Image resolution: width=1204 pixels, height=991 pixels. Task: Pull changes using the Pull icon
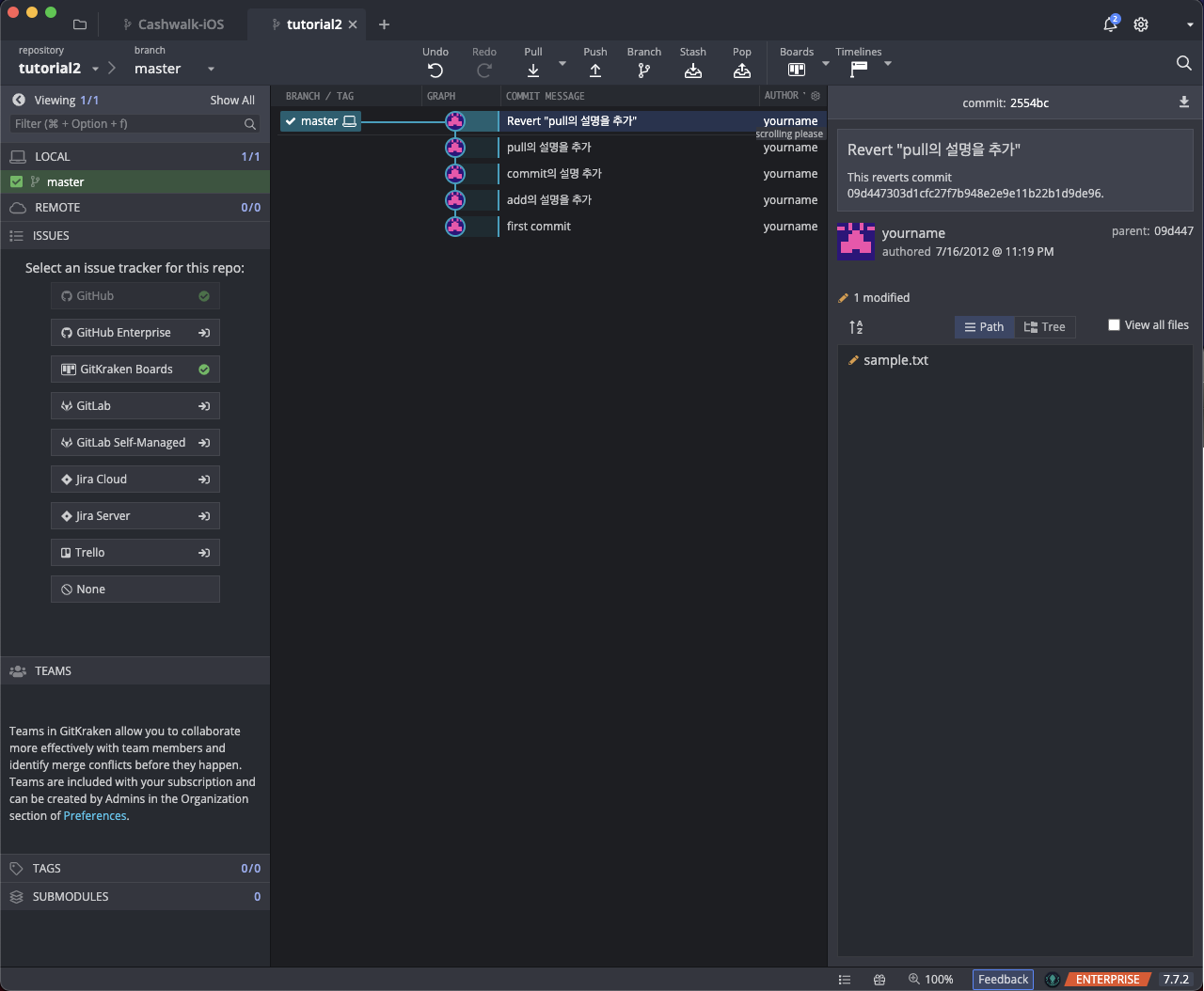pos(533,71)
